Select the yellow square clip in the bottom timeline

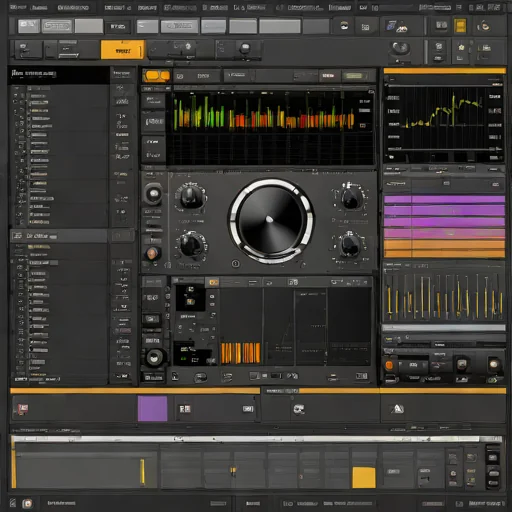(364, 477)
